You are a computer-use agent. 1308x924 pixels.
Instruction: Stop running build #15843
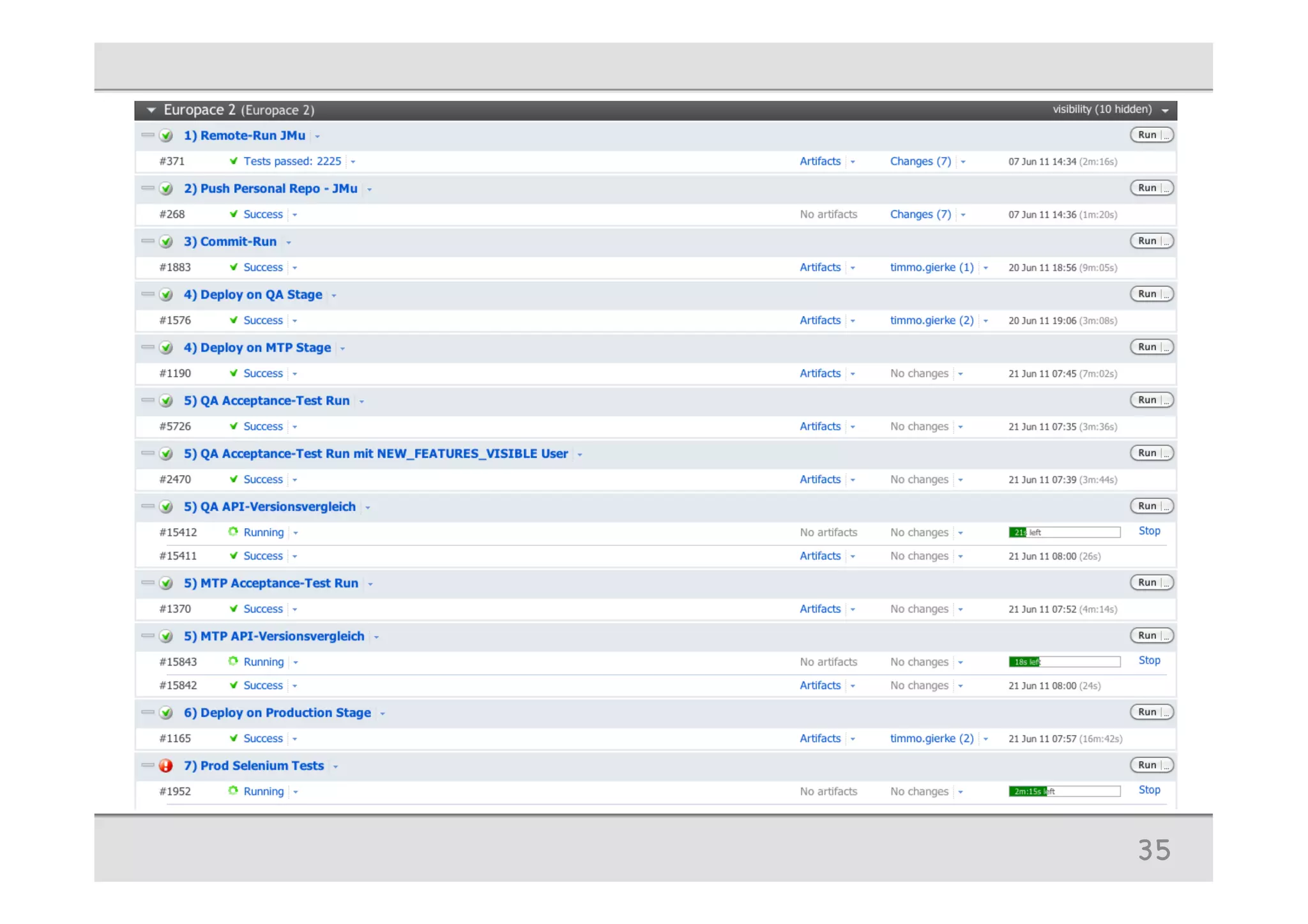pos(1149,660)
